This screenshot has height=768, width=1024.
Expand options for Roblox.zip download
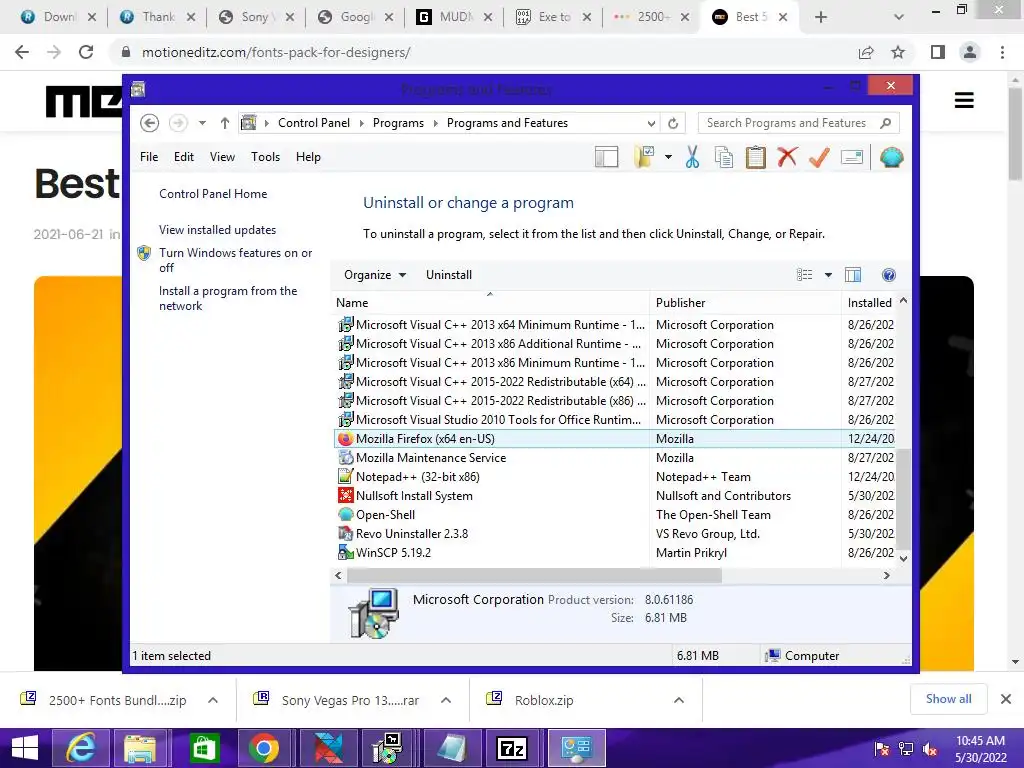(x=679, y=700)
